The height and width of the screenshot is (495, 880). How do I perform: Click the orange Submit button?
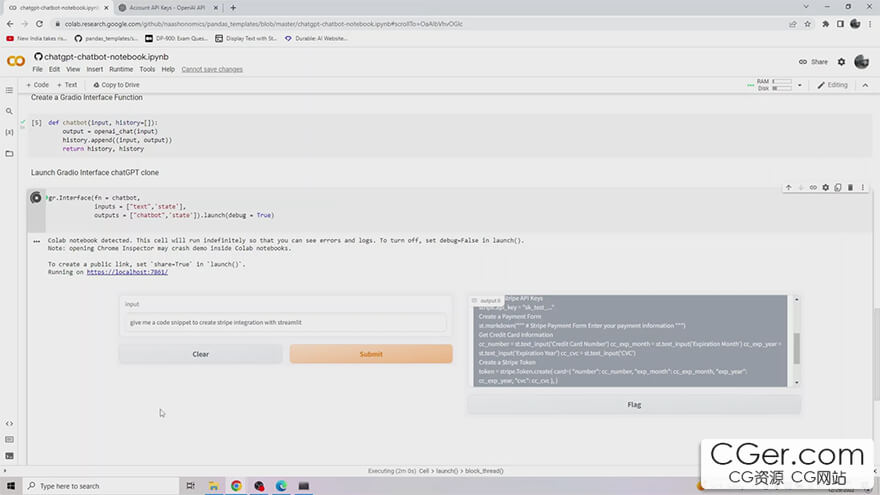(371, 354)
